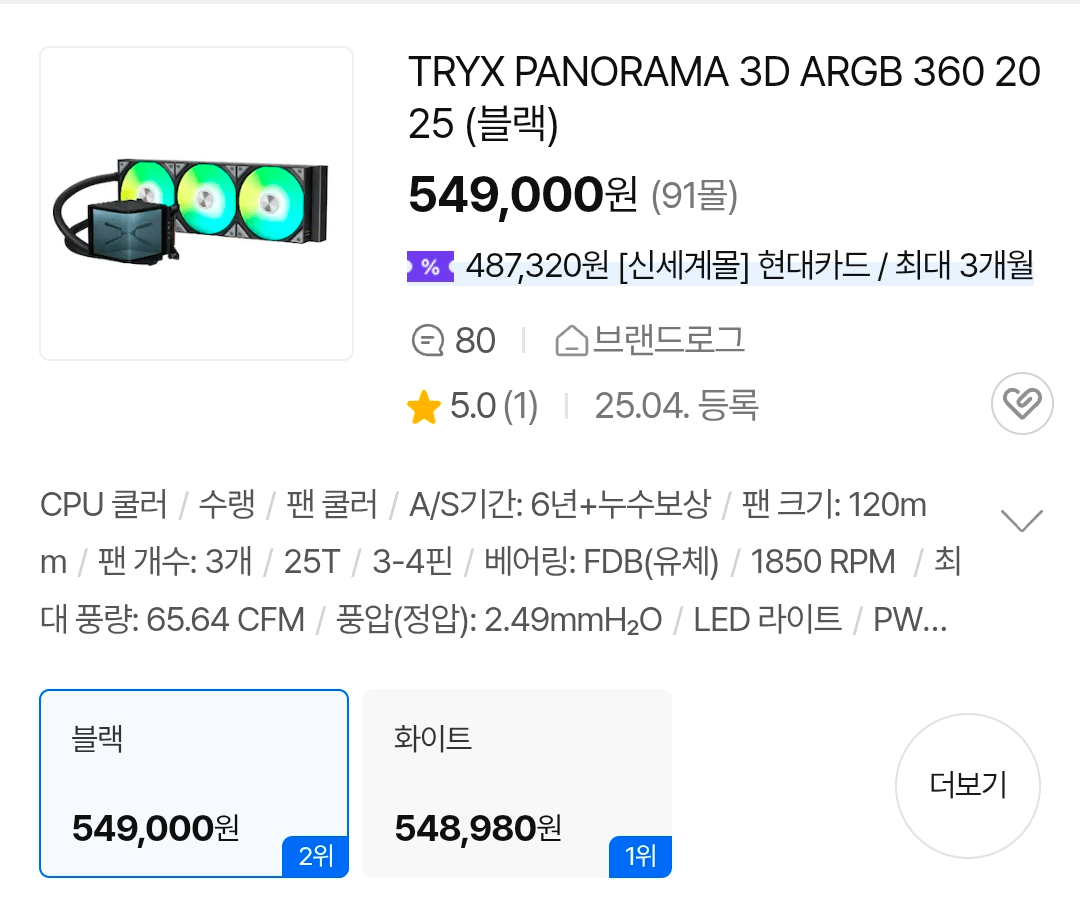1080x918 pixels.
Task: Expand the full spec list chevron
Action: [1021, 519]
